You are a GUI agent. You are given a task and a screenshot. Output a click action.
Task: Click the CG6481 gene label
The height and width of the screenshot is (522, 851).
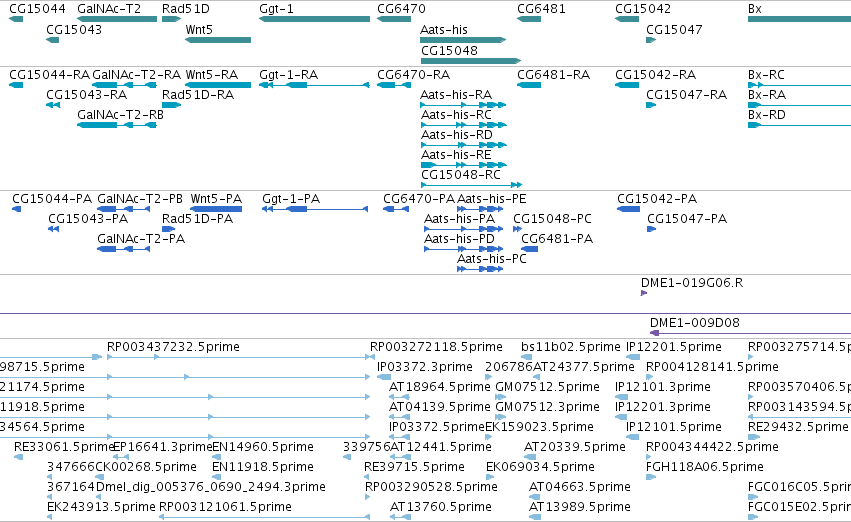(x=541, y=9)
